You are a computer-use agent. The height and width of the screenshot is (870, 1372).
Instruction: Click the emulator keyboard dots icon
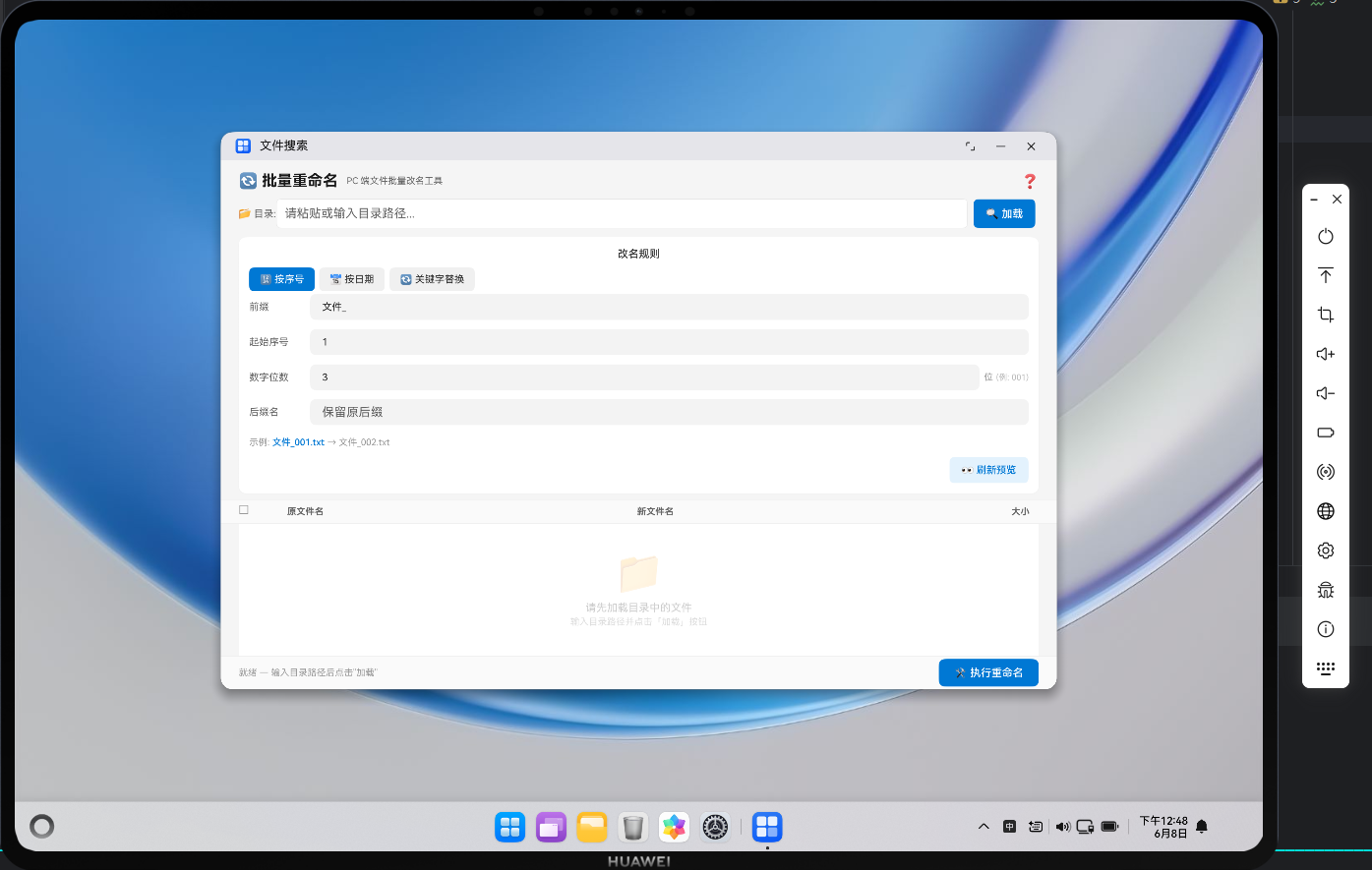1326,668
